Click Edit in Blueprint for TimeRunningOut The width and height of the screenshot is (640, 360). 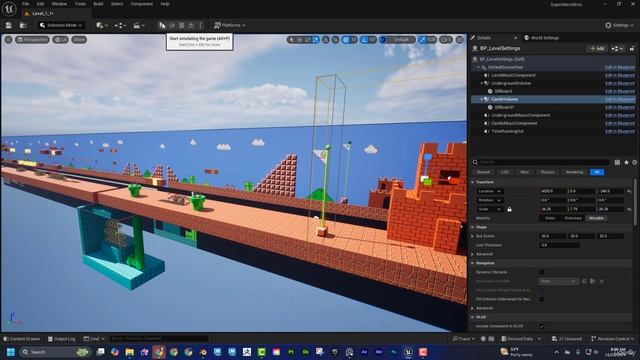tap(620, 131)
